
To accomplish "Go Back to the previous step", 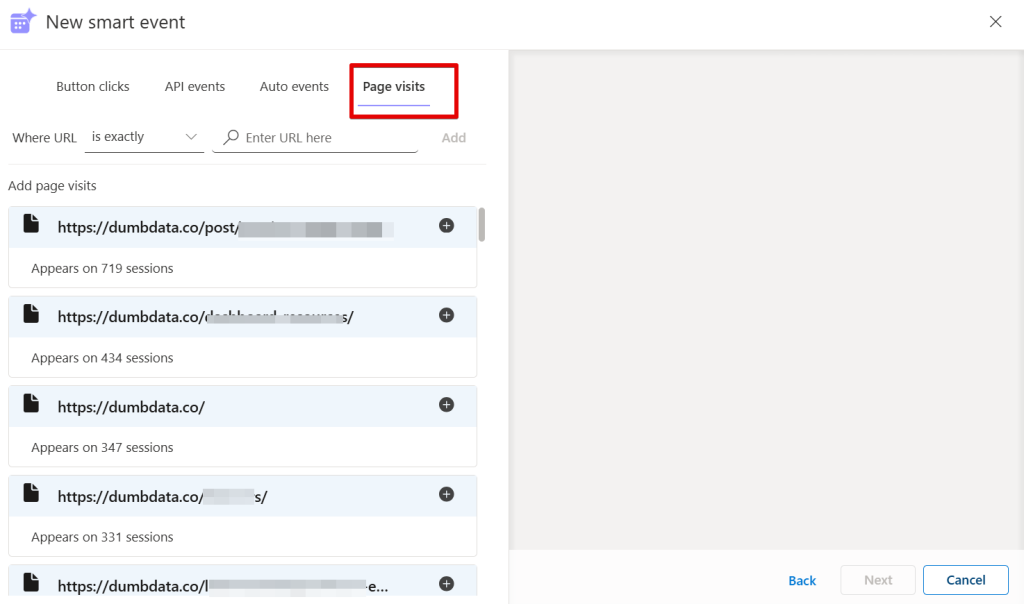I will tap(802, 580).
